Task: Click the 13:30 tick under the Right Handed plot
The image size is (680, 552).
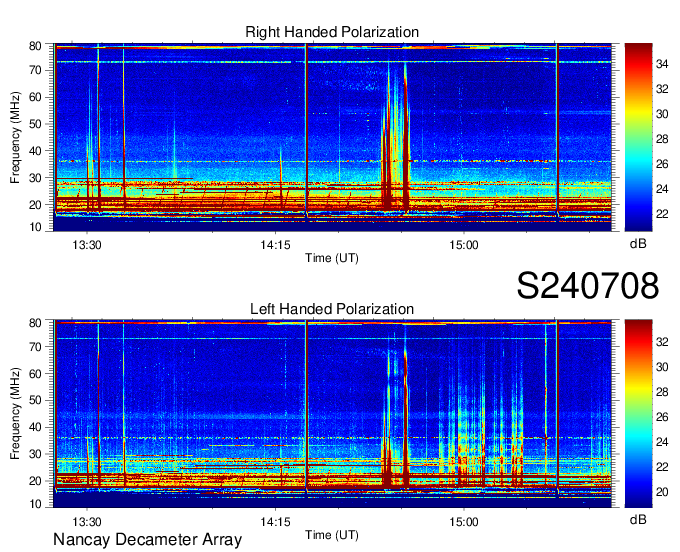Action: point(87,245)
